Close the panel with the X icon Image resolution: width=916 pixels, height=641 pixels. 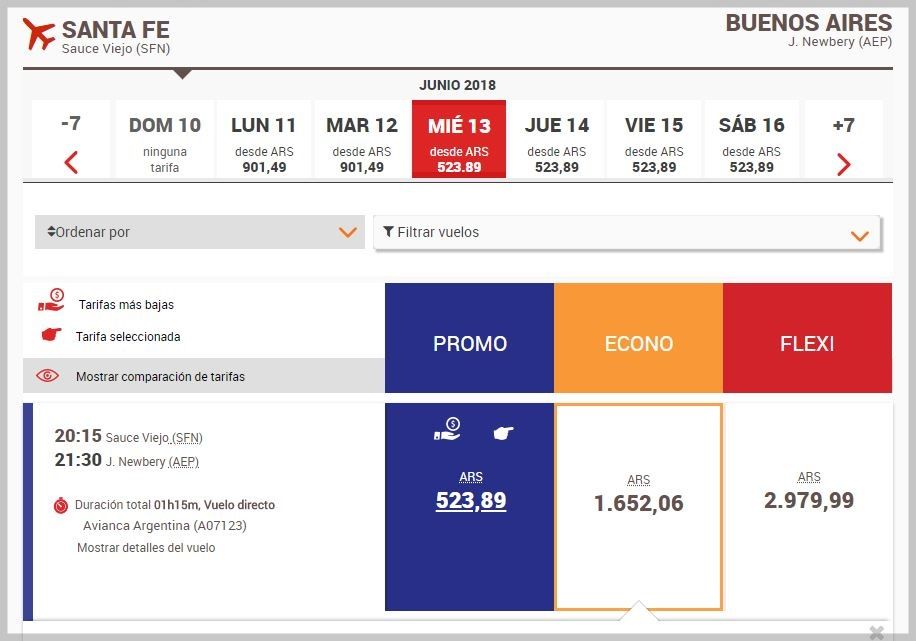coord(876,632)
